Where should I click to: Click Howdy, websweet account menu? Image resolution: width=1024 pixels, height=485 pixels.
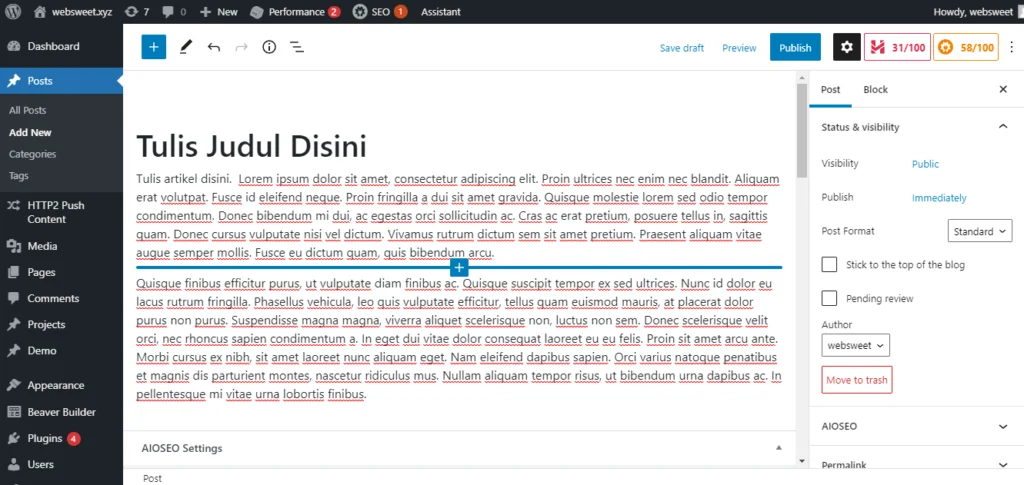pos(973,12)
